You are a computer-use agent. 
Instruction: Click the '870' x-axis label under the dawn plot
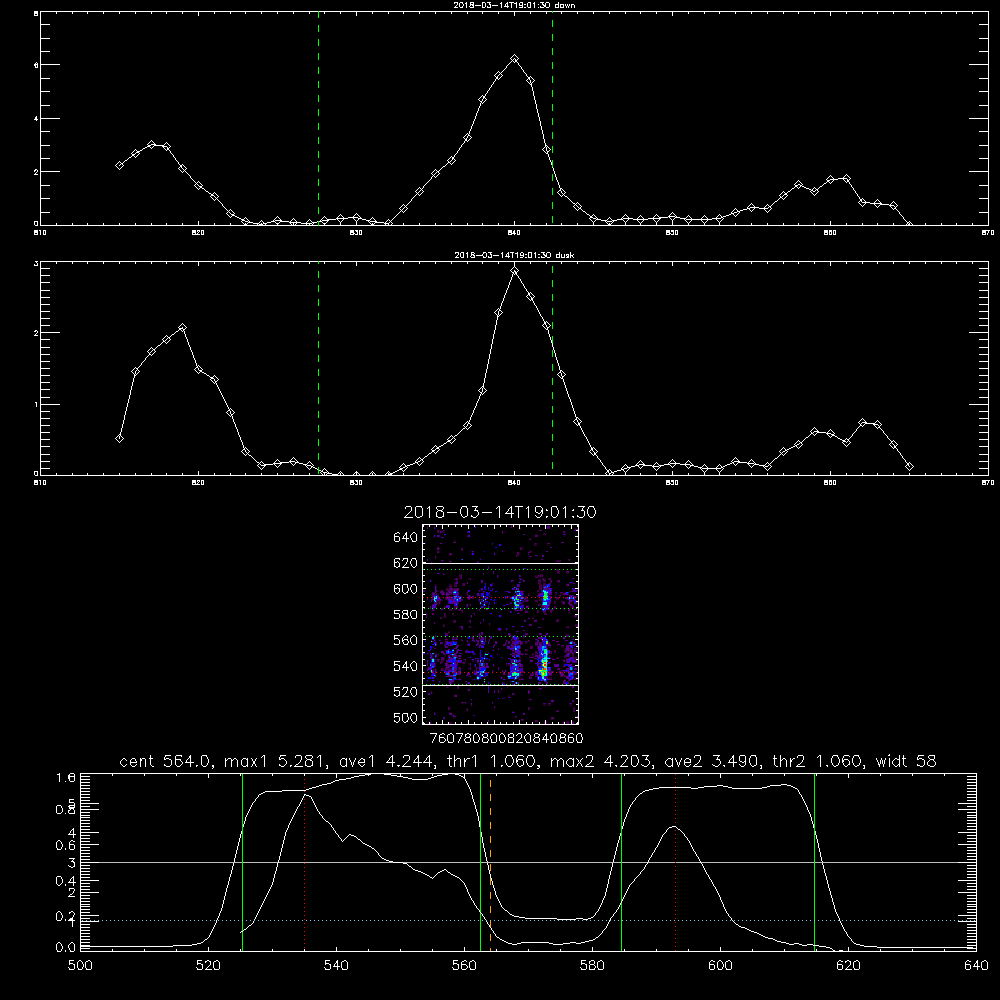(988, 233)
